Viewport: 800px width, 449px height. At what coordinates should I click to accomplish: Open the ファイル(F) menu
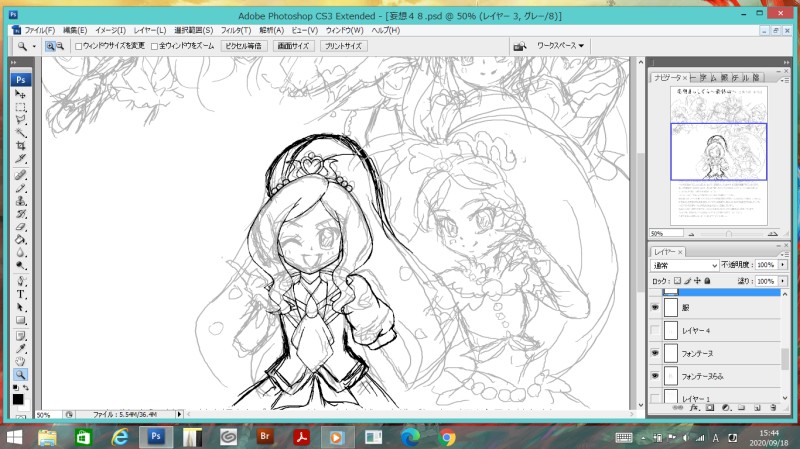40,31
